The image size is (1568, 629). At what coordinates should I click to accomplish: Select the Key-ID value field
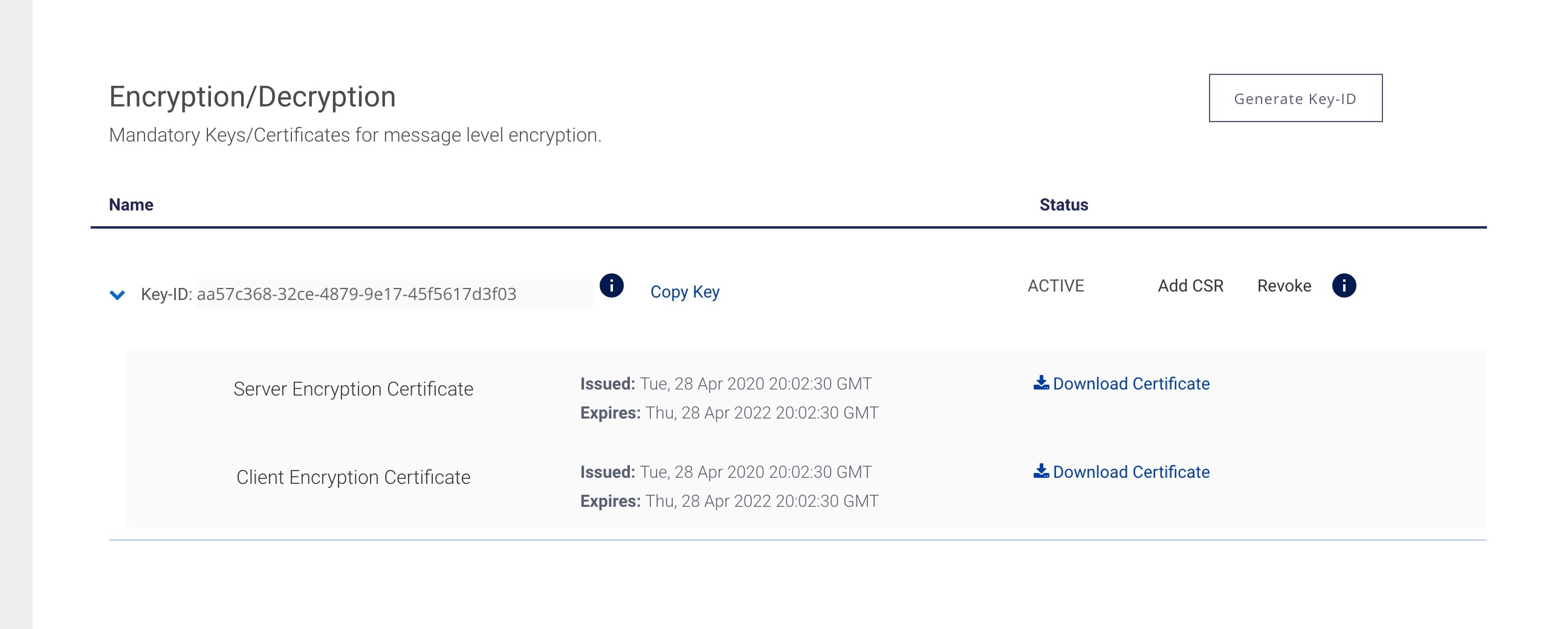pyautogui.click(x=395, y=293)
